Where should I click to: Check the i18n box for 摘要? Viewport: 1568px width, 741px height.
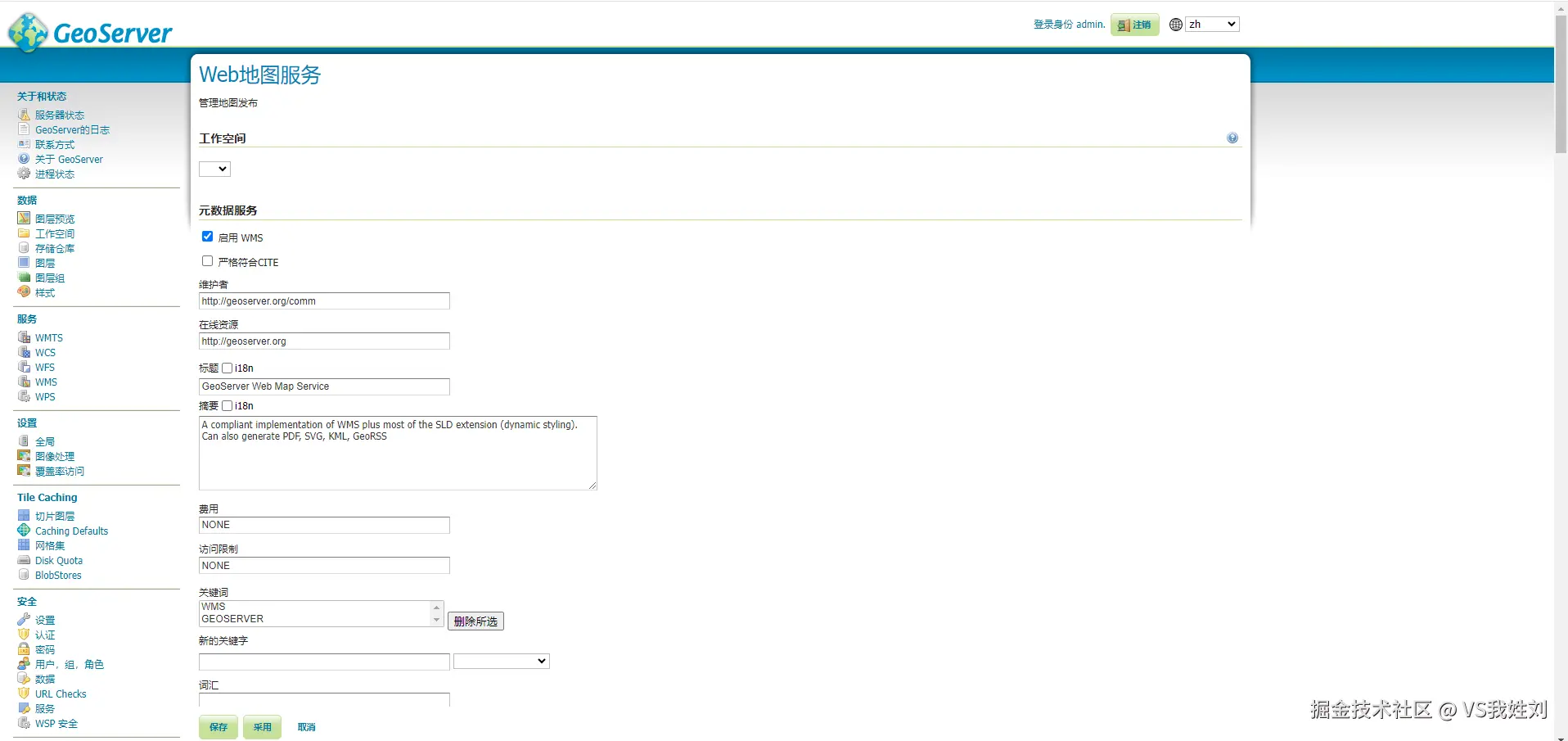coord(228,406)
